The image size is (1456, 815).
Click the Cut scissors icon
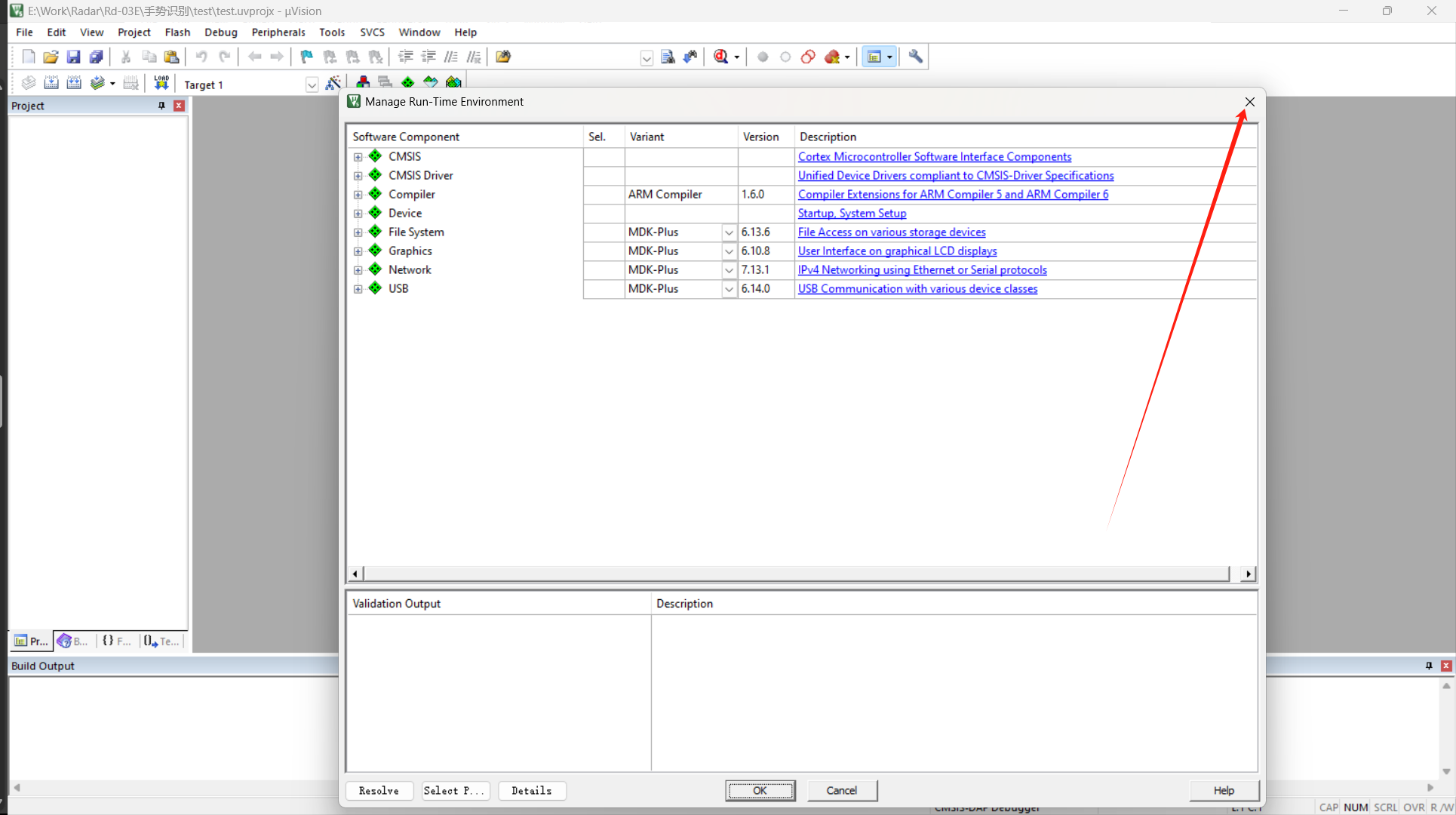click(126, 57)
